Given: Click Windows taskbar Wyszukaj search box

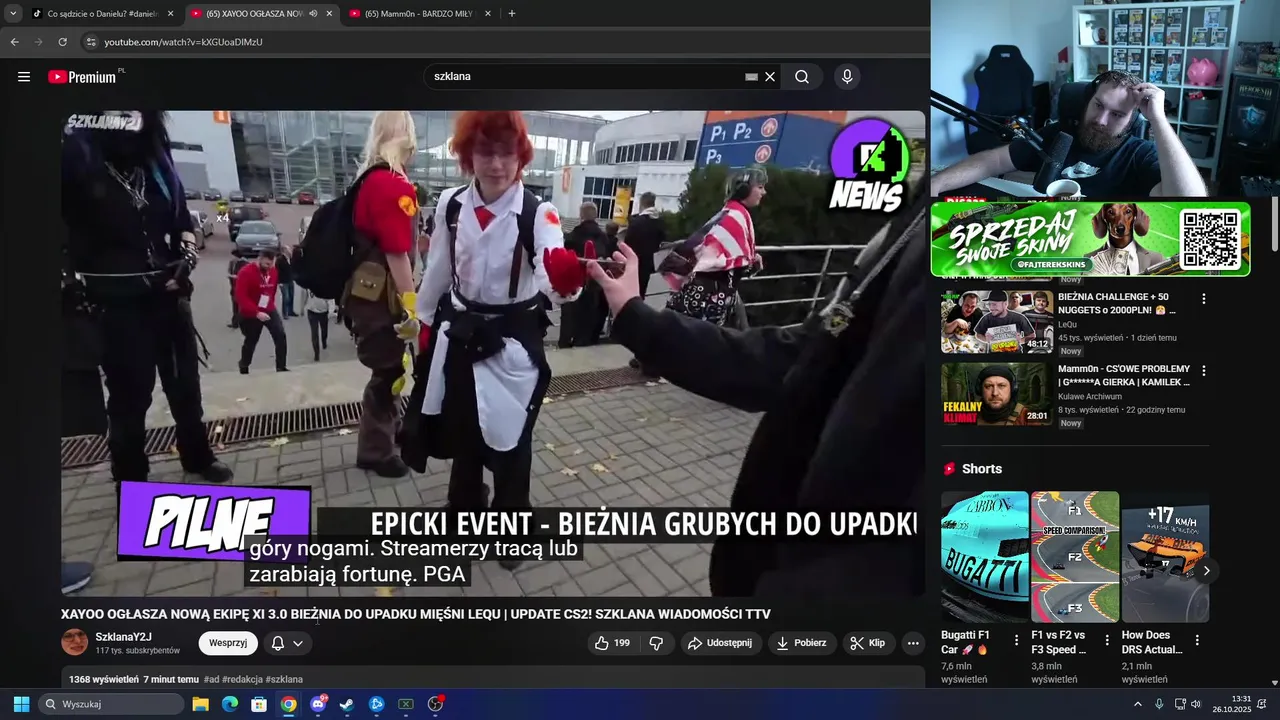Looking at the screenshot, I should click(112, 704).
